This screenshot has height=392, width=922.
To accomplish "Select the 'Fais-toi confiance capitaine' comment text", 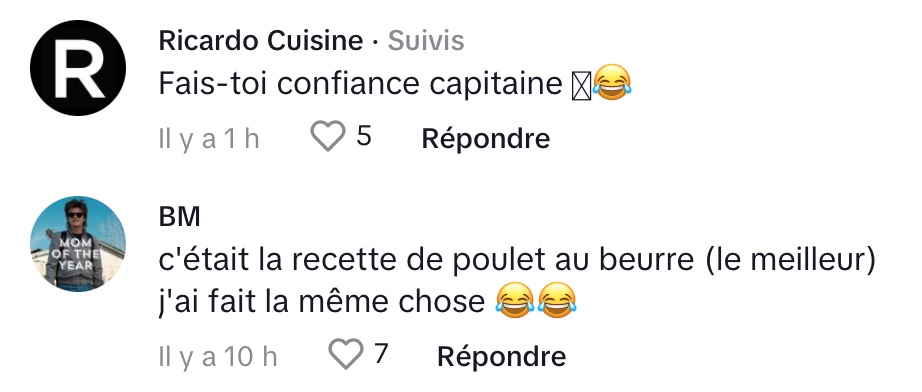I will click(360, 84).
